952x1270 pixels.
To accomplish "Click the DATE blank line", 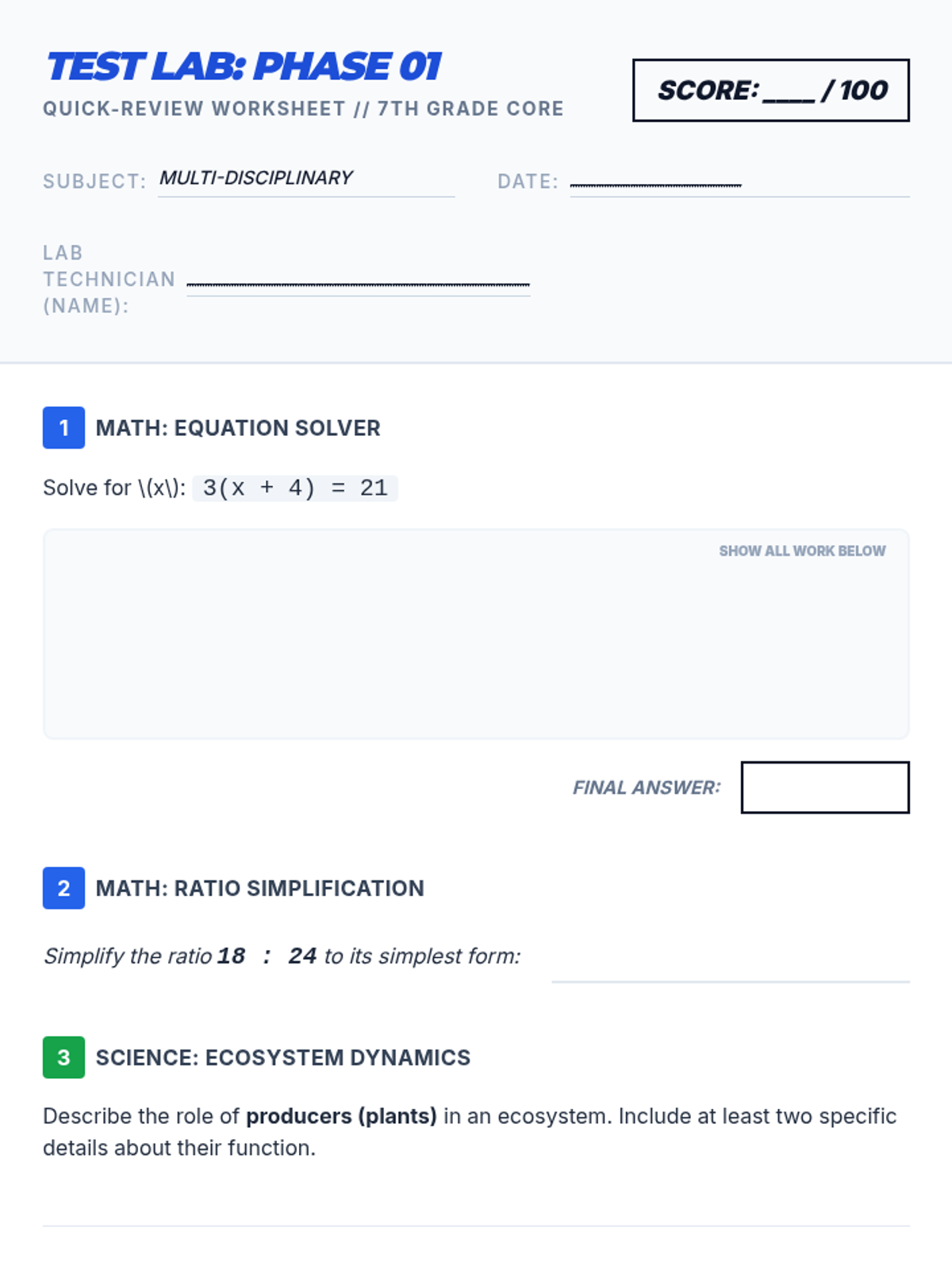I will click(x=739, y=184).
